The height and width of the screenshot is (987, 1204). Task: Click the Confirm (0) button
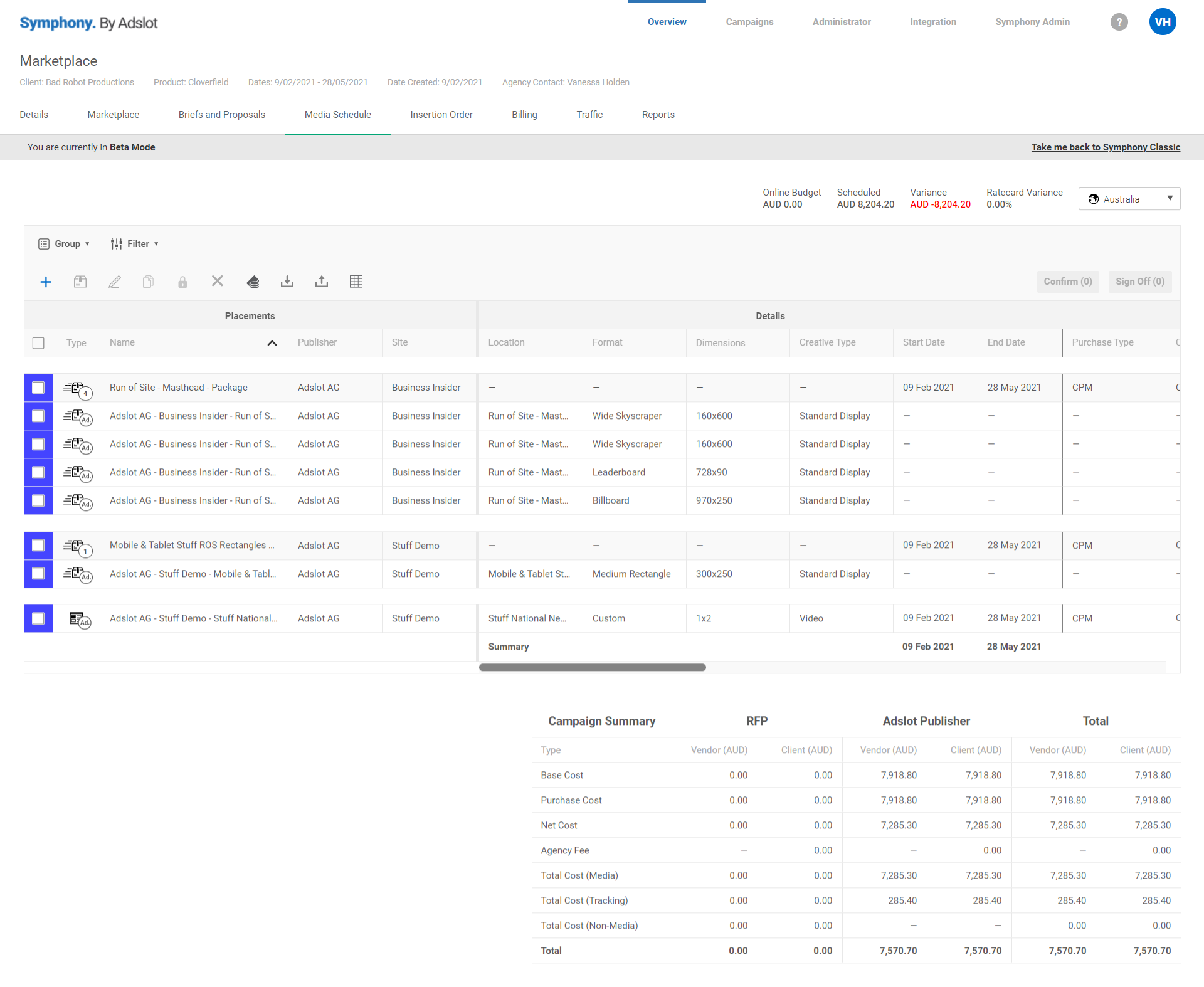click(x=1068, y=282)
